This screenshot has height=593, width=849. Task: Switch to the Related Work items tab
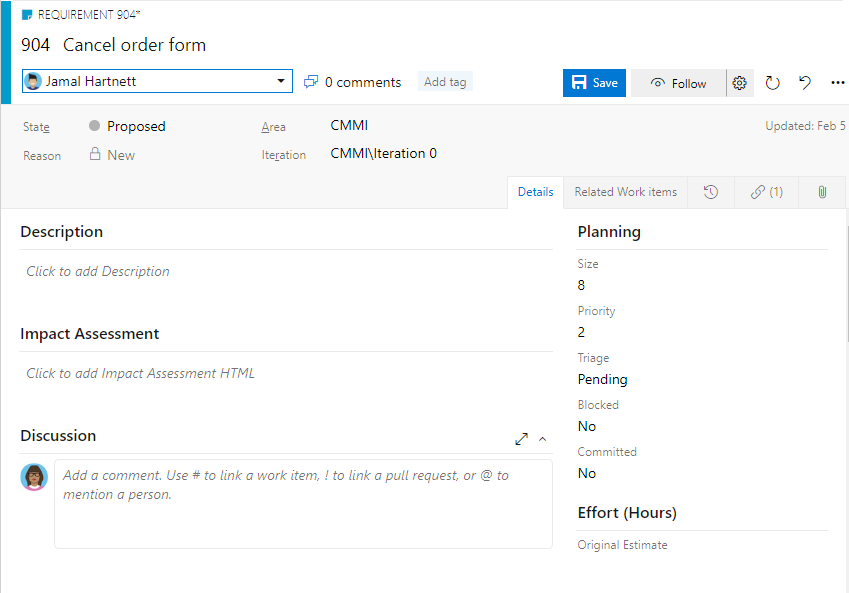624,191
